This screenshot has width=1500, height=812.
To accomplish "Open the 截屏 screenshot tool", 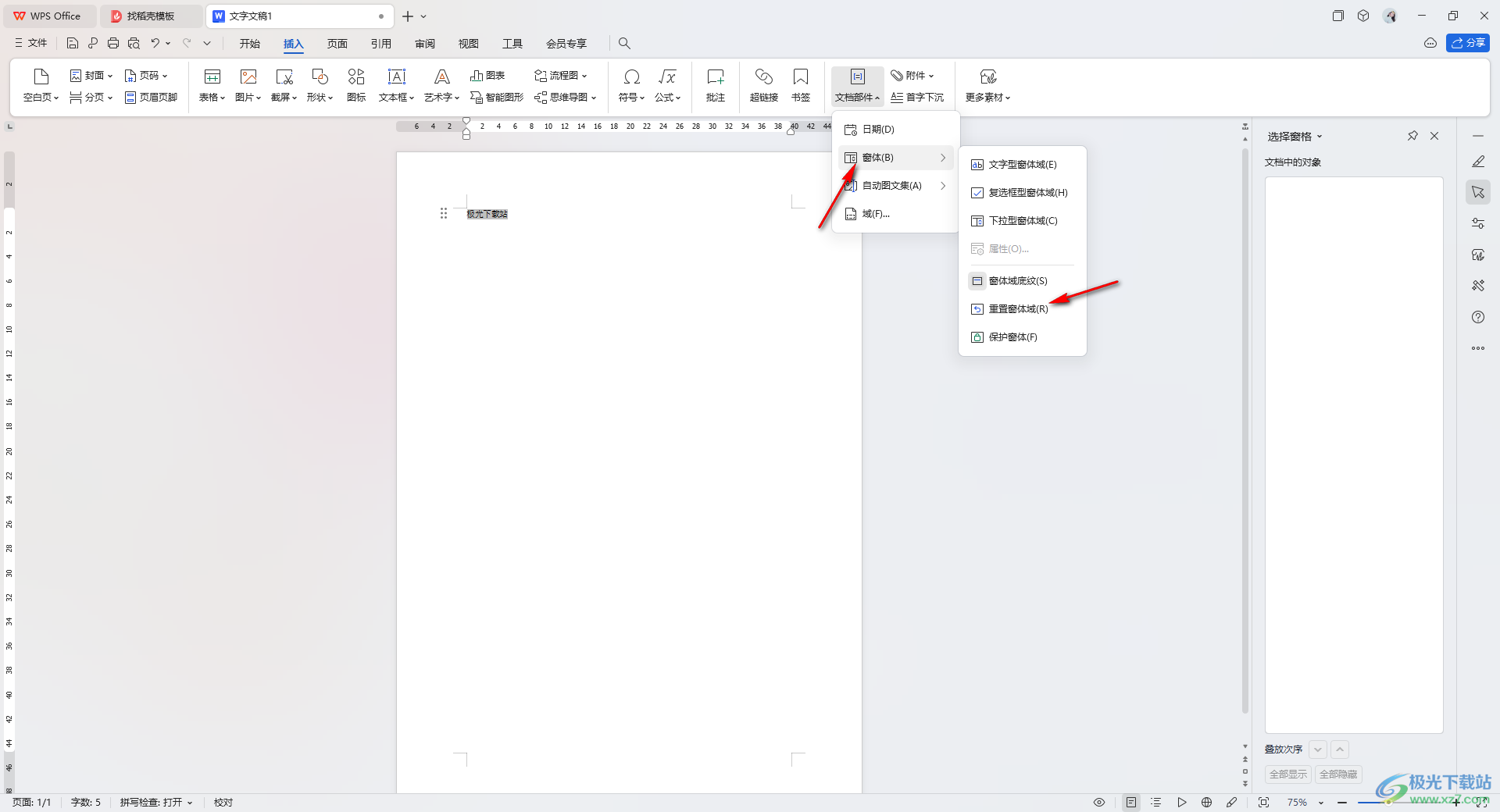I will (x=284, y=77).
